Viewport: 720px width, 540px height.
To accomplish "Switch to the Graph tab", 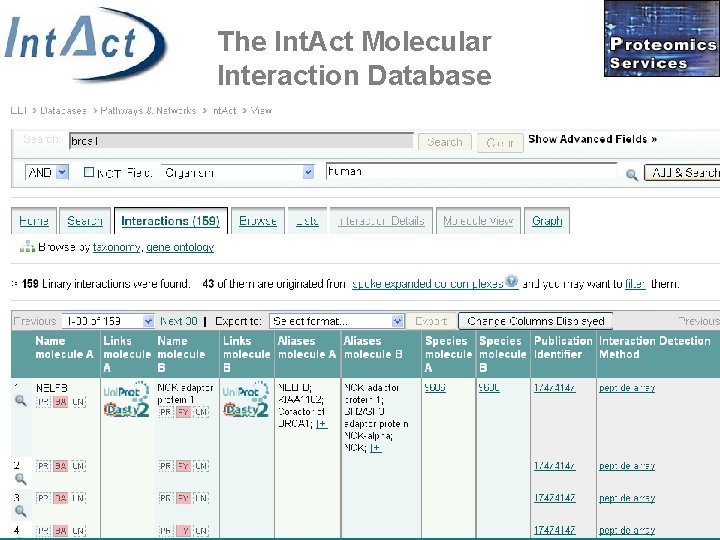I will [x=547, y=221].
